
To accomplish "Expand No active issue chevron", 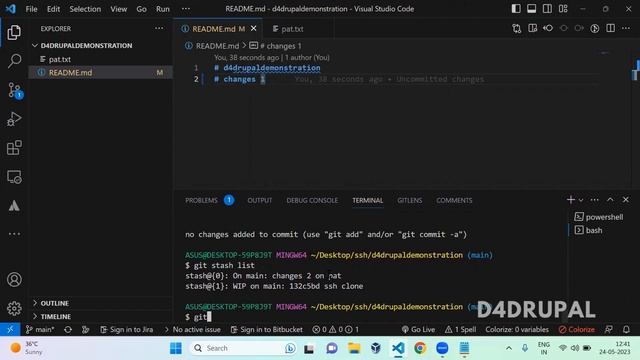I will point(166,329).
